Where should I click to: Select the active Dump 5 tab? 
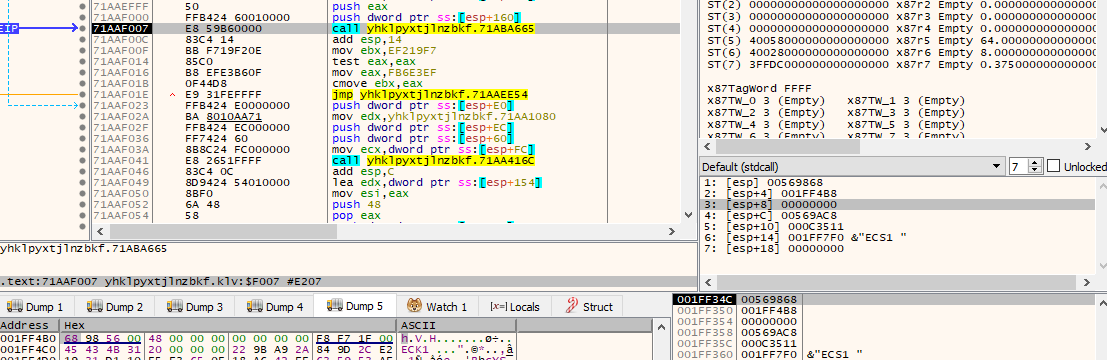click(x=354, y=306)
